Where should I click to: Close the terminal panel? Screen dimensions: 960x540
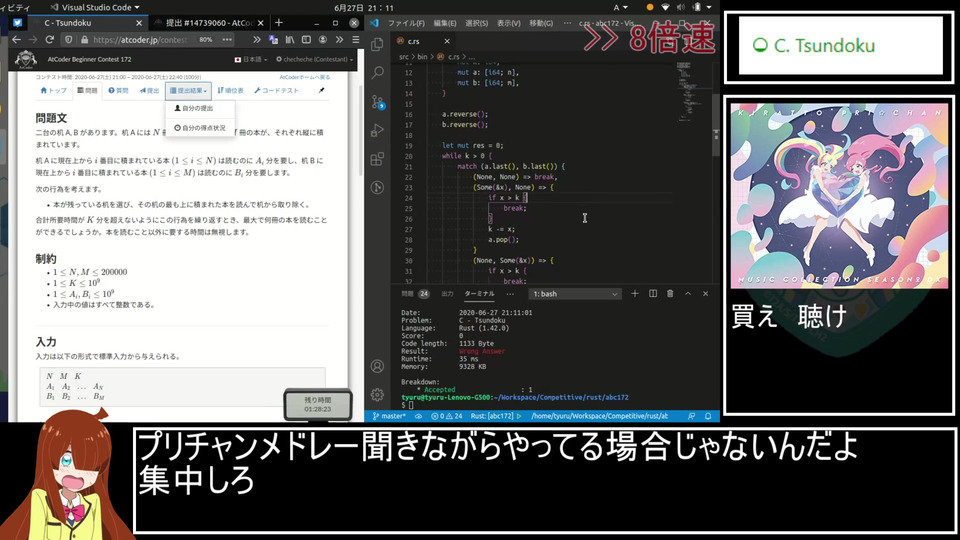point(705,294)
